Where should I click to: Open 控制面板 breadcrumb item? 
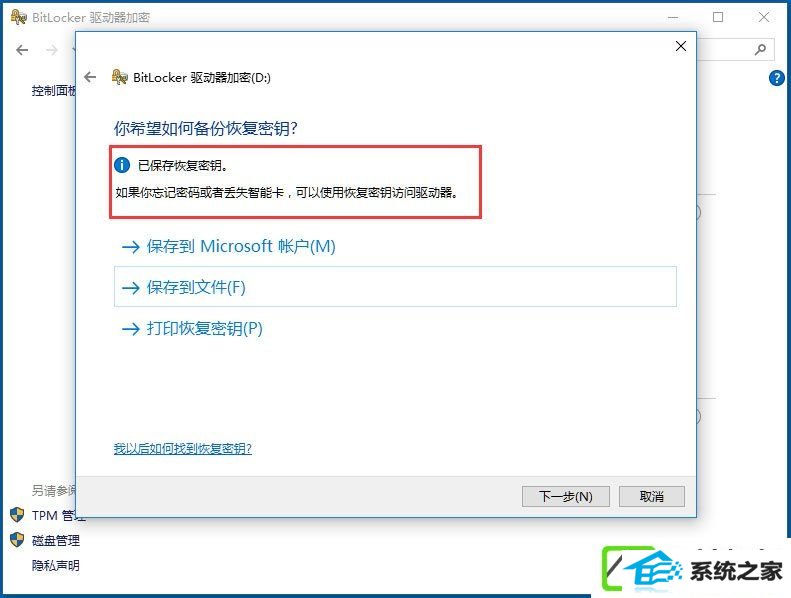53,90
